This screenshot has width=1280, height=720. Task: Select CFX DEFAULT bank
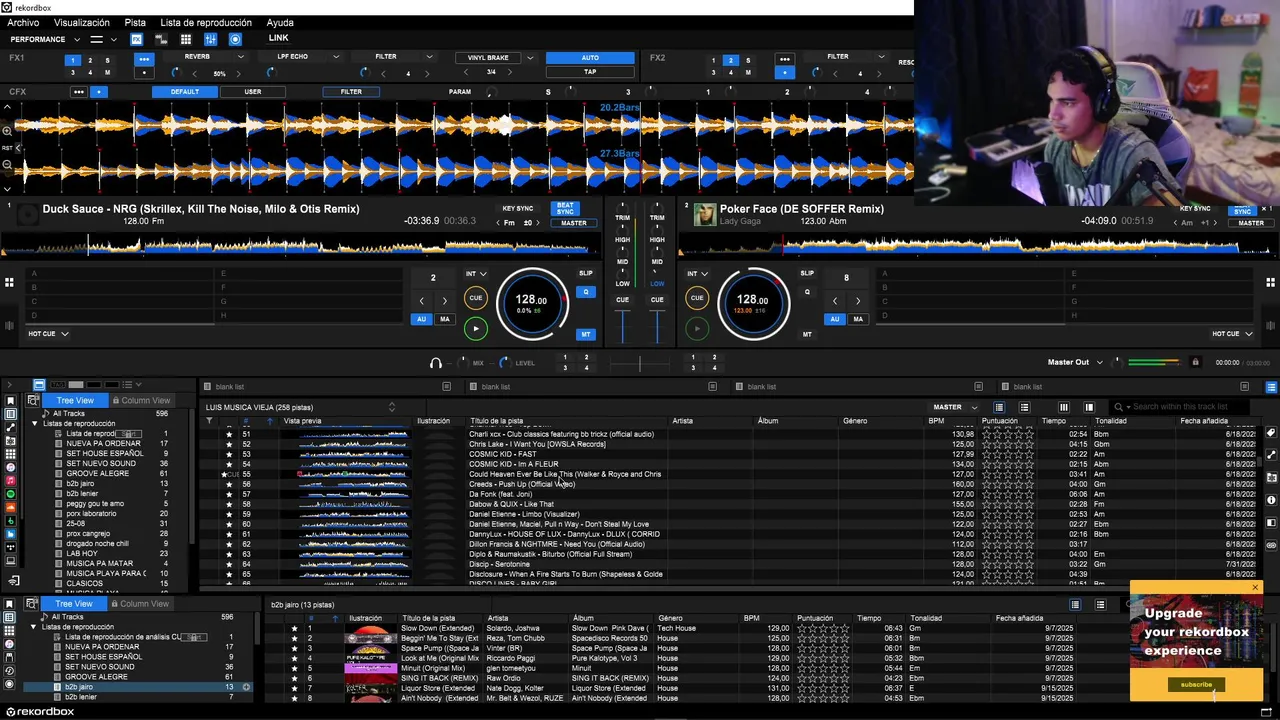pos(185,92)
